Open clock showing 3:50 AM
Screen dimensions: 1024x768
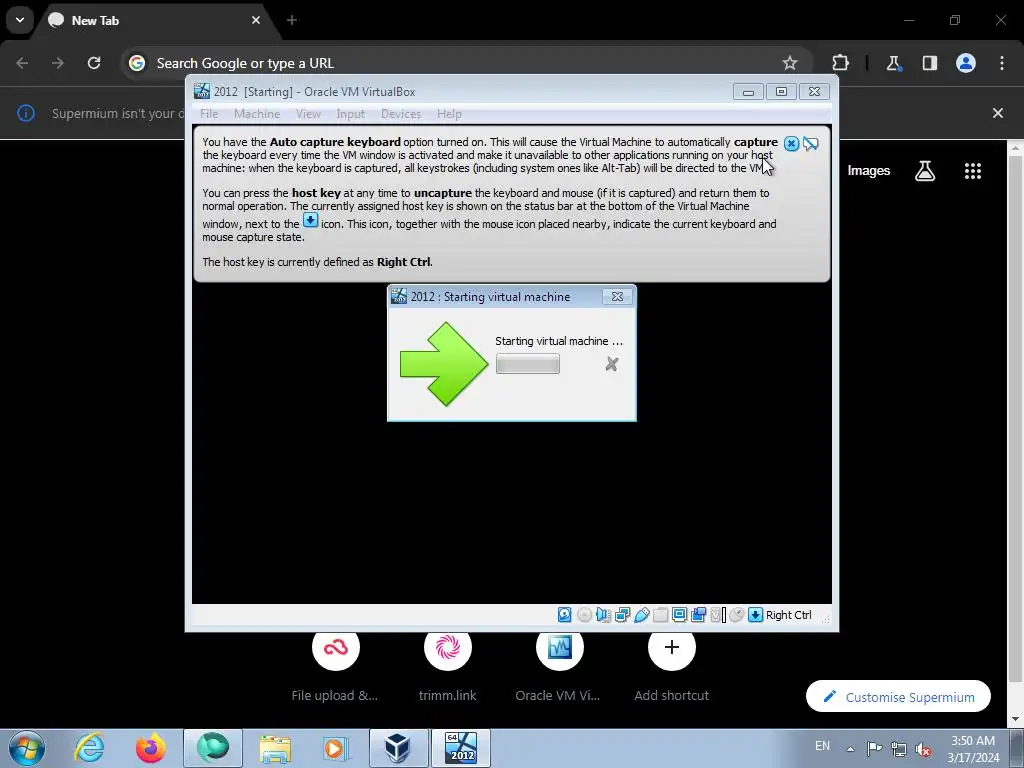[973, 748]
